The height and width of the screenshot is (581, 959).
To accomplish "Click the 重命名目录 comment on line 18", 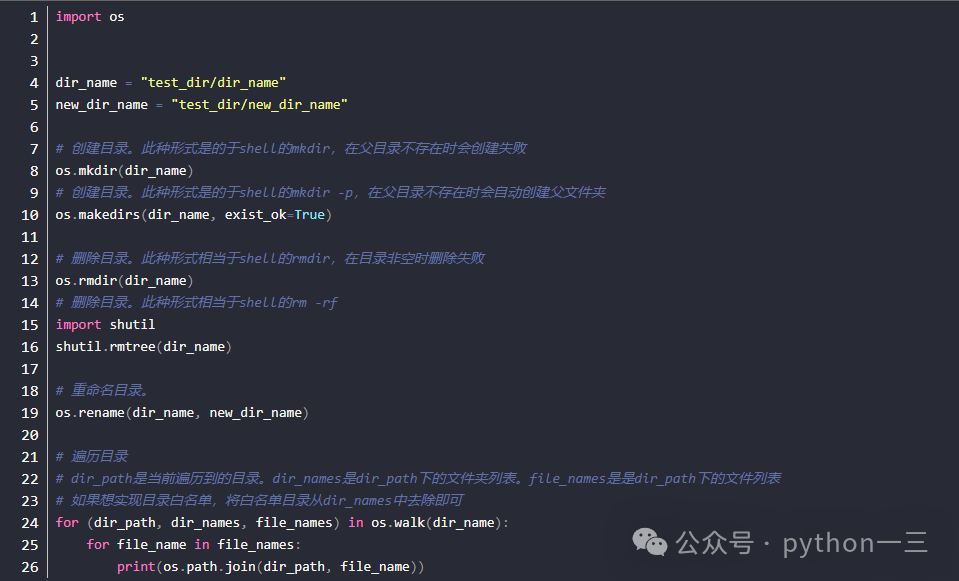I will (102, 390).
